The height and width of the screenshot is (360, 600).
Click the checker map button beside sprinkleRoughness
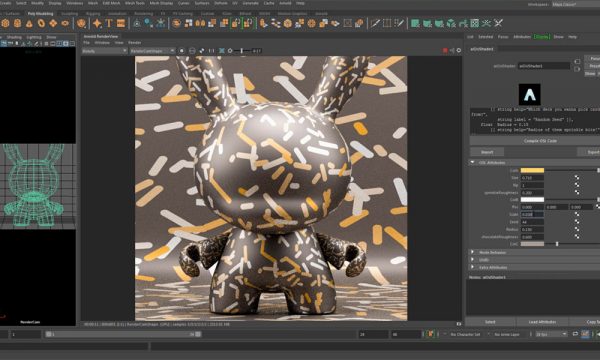(577, 192)
